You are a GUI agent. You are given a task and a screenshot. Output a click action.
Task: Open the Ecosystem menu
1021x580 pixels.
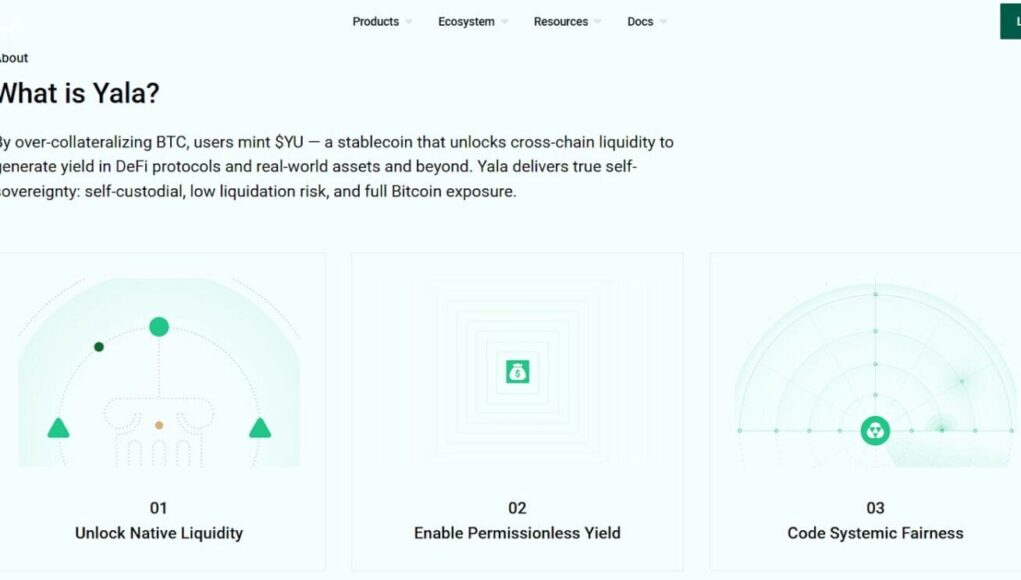click(466, 22)
